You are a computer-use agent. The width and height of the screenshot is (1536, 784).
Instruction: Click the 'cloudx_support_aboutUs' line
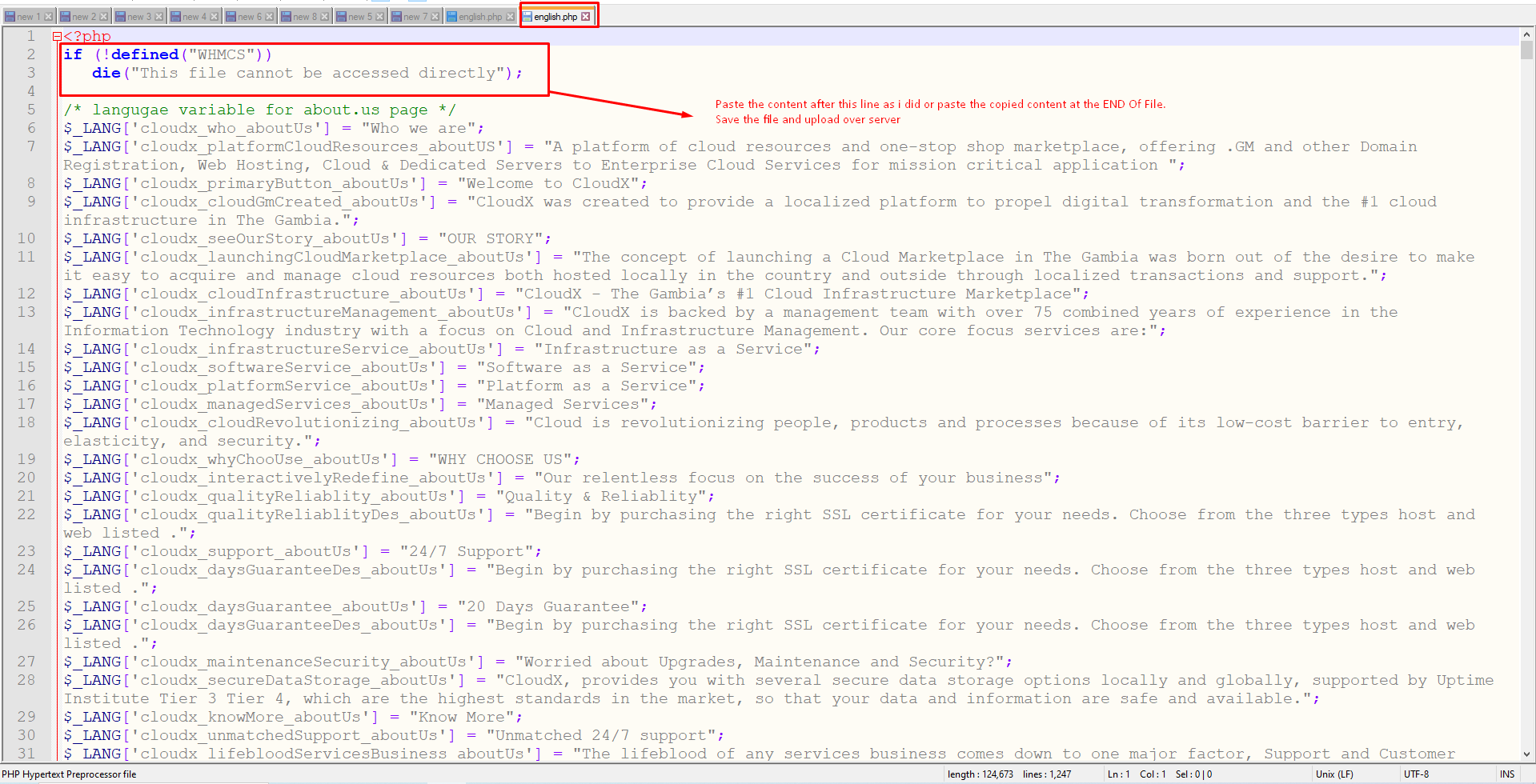[x=303, y=551]
